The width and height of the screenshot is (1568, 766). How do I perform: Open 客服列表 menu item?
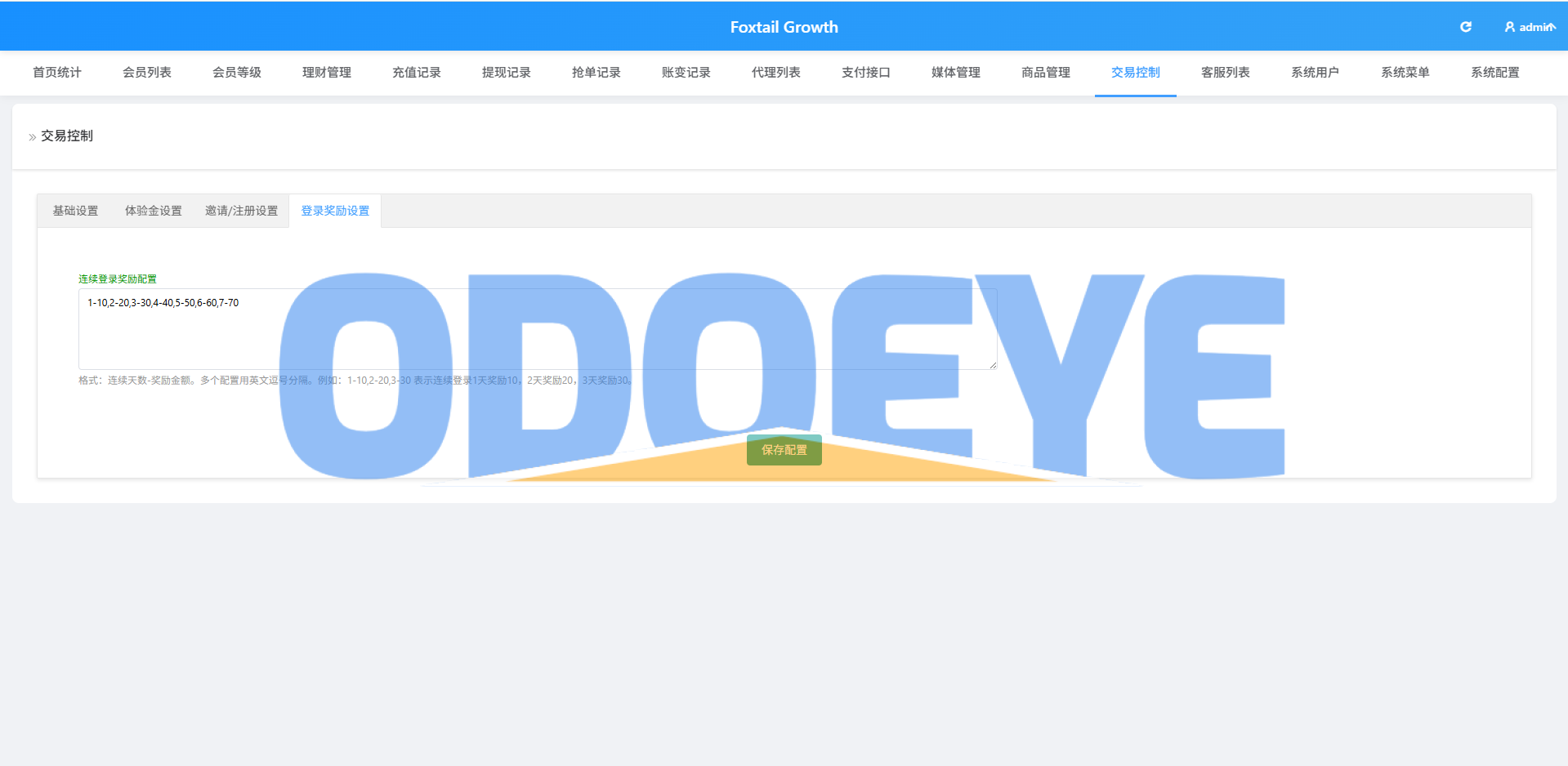[1226, 73]
